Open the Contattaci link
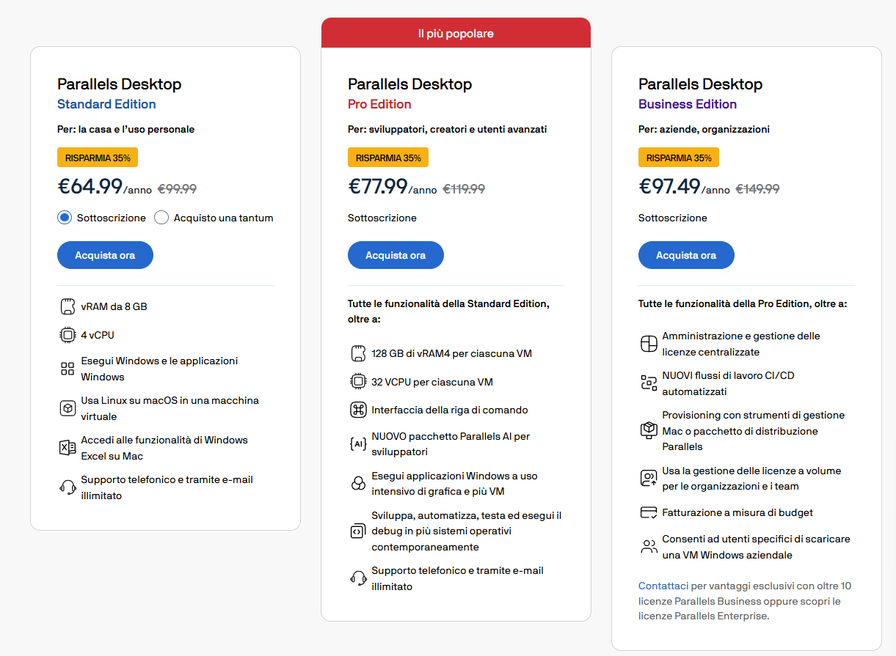Viewport: 896px width, 656px height. 663,585
